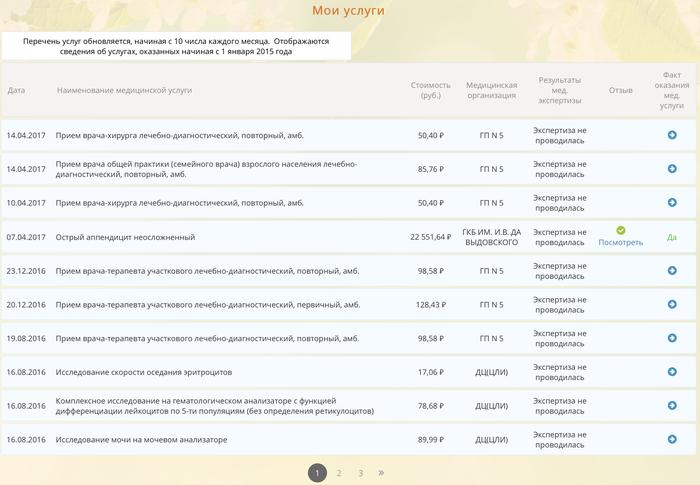Click green checkmark in appendicitis review cell

pyautogui.click(x=621, y=231)
